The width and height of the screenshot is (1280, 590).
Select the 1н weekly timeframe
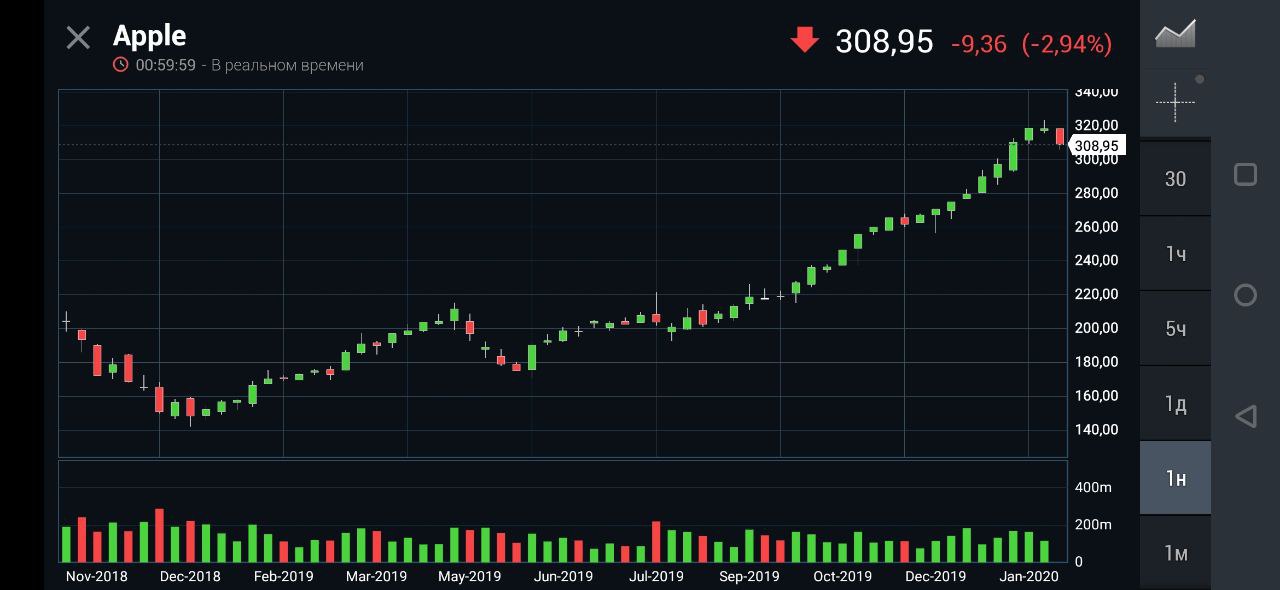[x=1175, y=479]
